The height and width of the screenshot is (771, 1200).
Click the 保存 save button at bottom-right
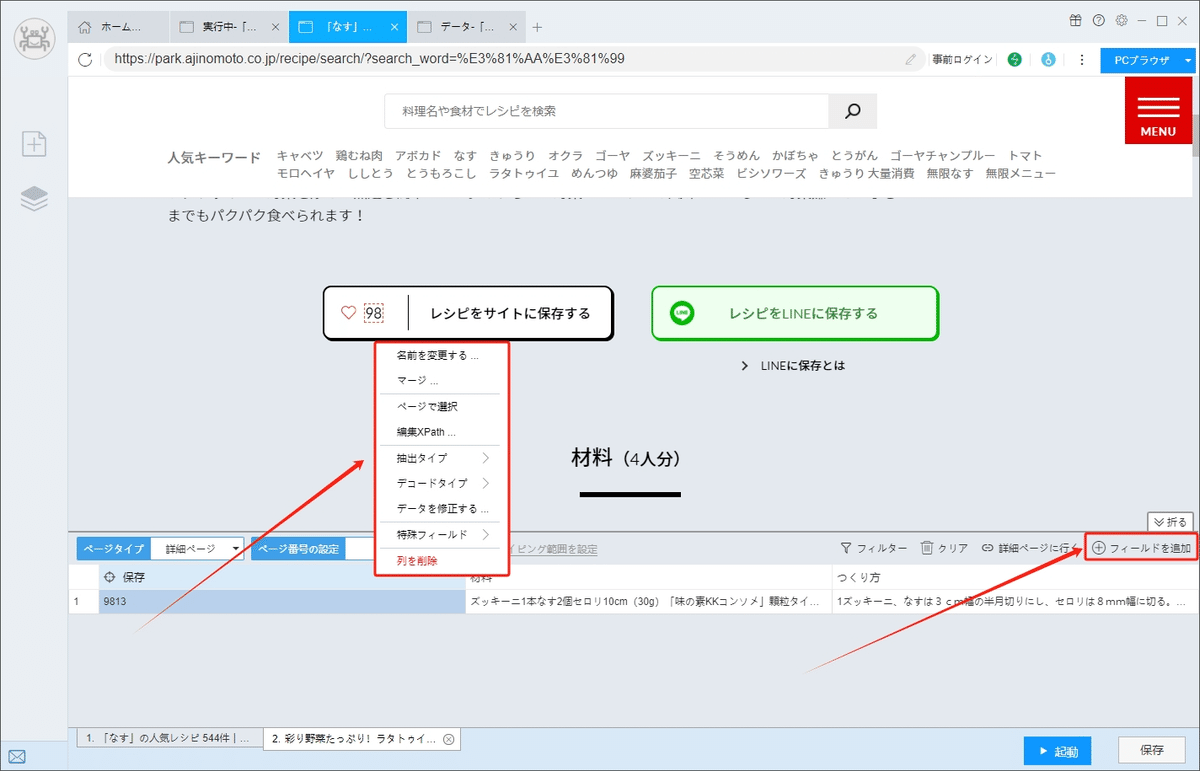pyautogui.click(x=1152, y=751)
